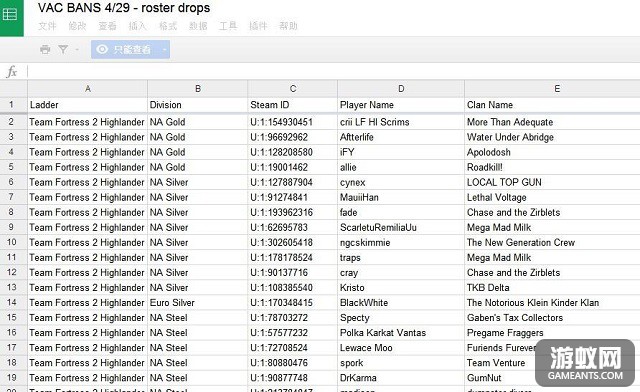Click the view-only eye button
Image resolution: width=640 pixels, height=392 pixels.
pyautogui.click(x=125, y=49)
